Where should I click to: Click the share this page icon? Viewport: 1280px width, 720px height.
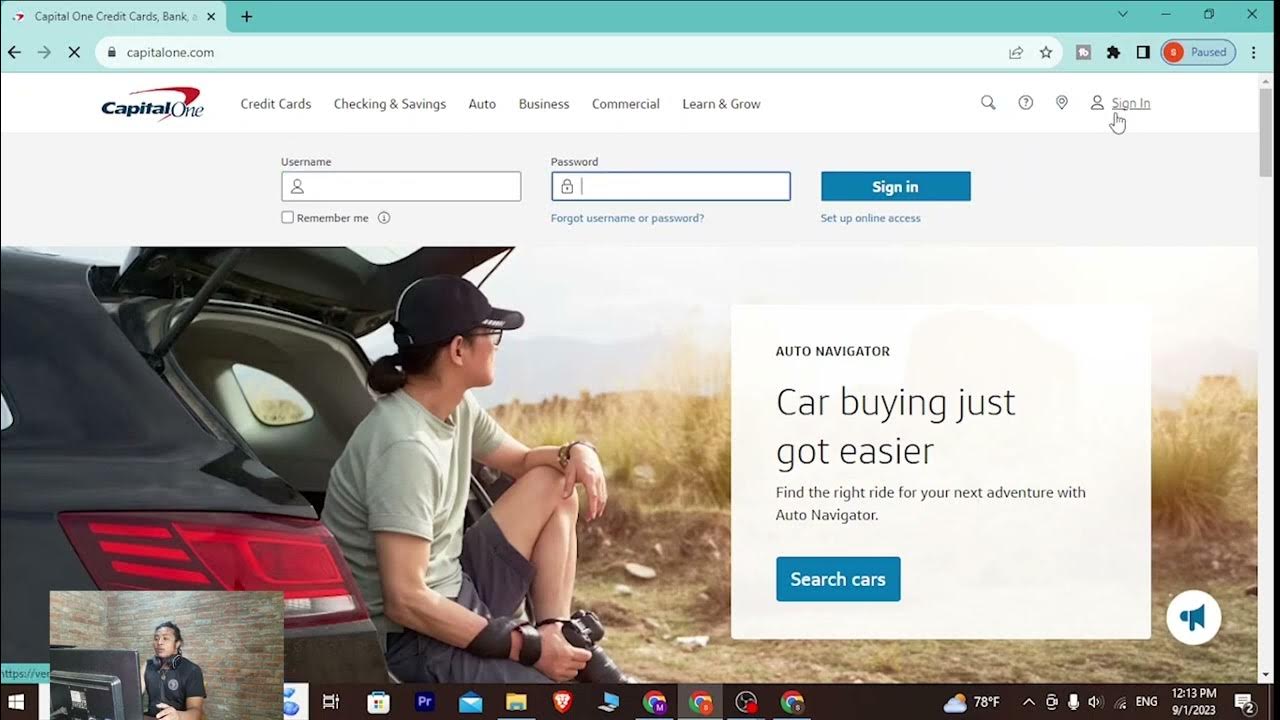(x=1016, y=52)
